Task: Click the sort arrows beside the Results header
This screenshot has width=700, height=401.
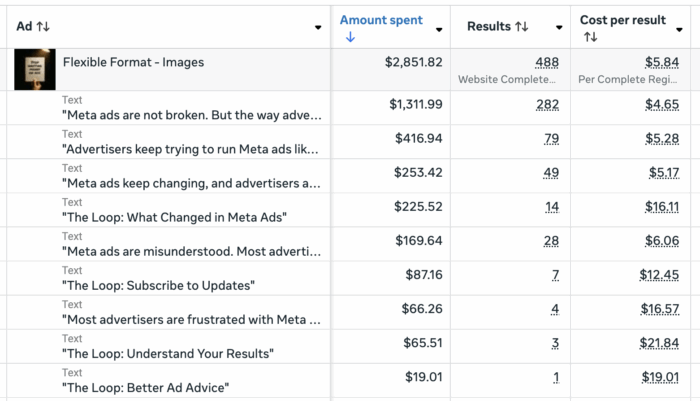Action: [520, 27]
